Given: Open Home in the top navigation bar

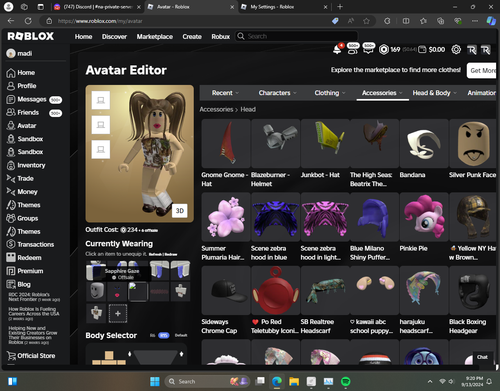Looking at the screenshot, I should pos(83,36).
